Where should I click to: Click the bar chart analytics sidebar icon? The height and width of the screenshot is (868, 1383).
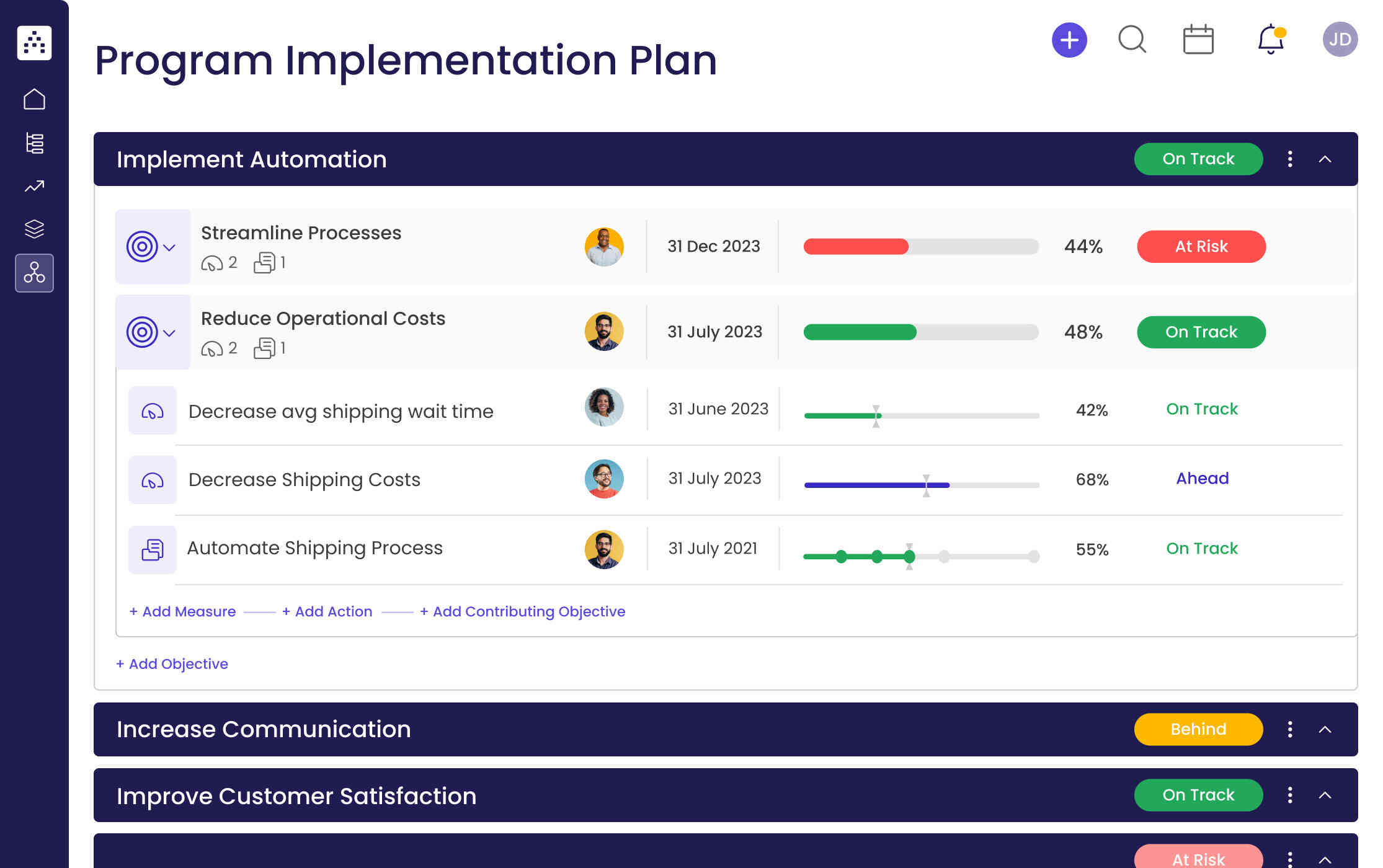(x=34, y=143)
